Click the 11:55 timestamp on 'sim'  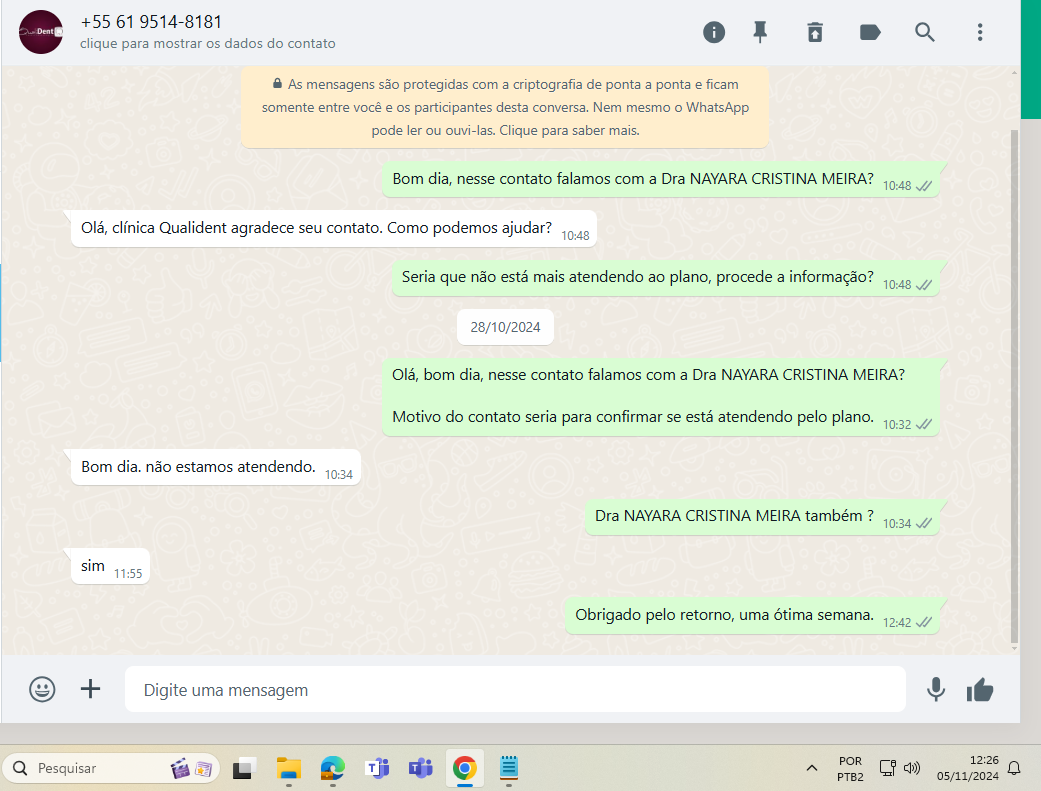(x=128, y=574)
